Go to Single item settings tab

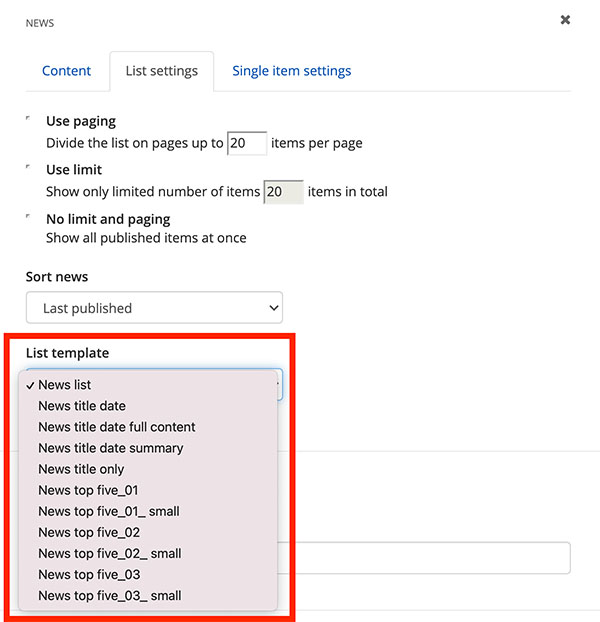coord(291,71)
